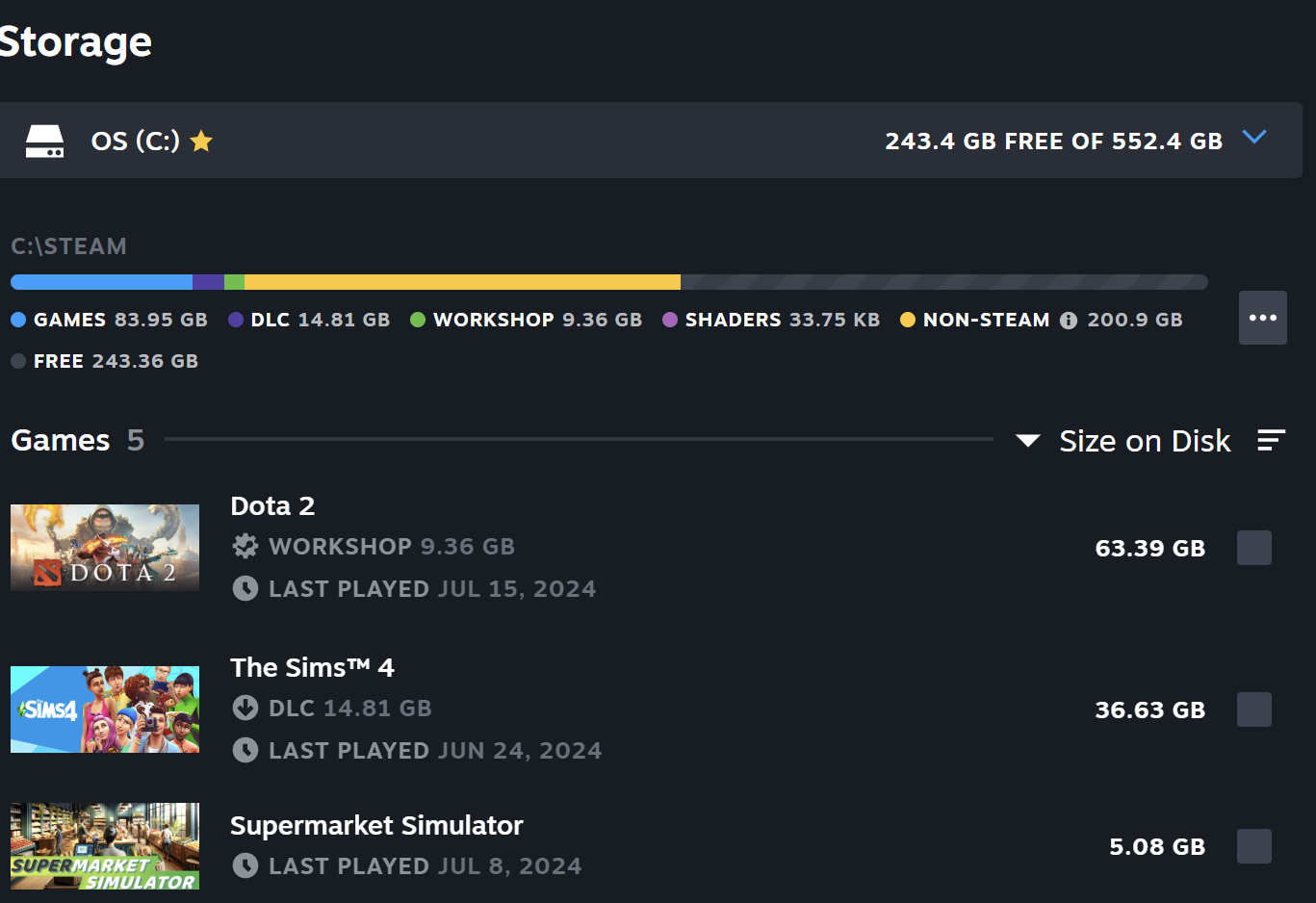Click the OS (C:) drive header bar
This screenshot has height=903, width=1316.
tap(651, 141)
